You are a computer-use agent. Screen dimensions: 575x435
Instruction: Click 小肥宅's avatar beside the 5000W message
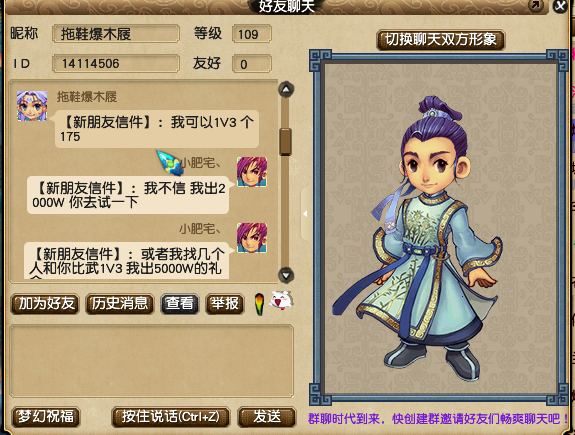(252, 238)
